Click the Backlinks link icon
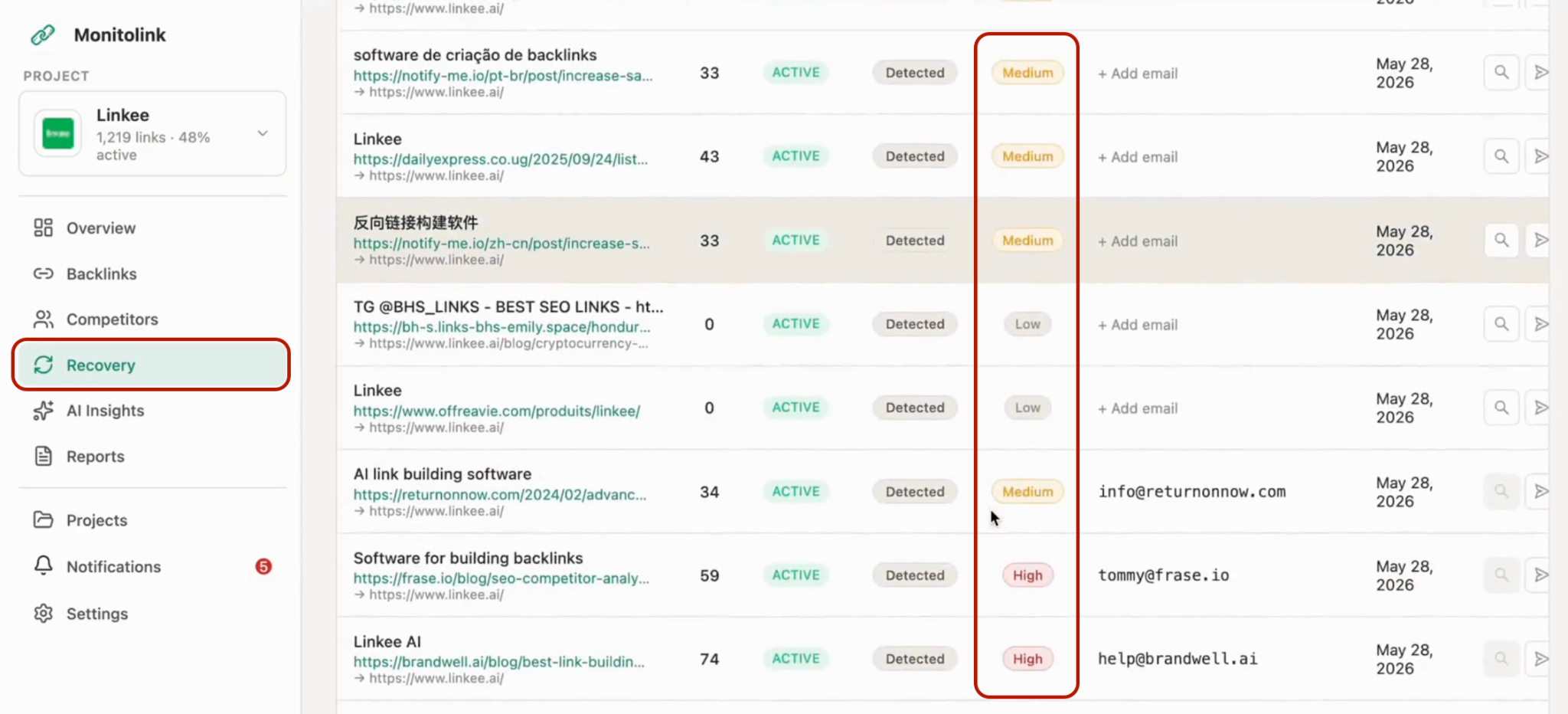This screenshot has width=1568, height=714. click(x=44, y=273)
